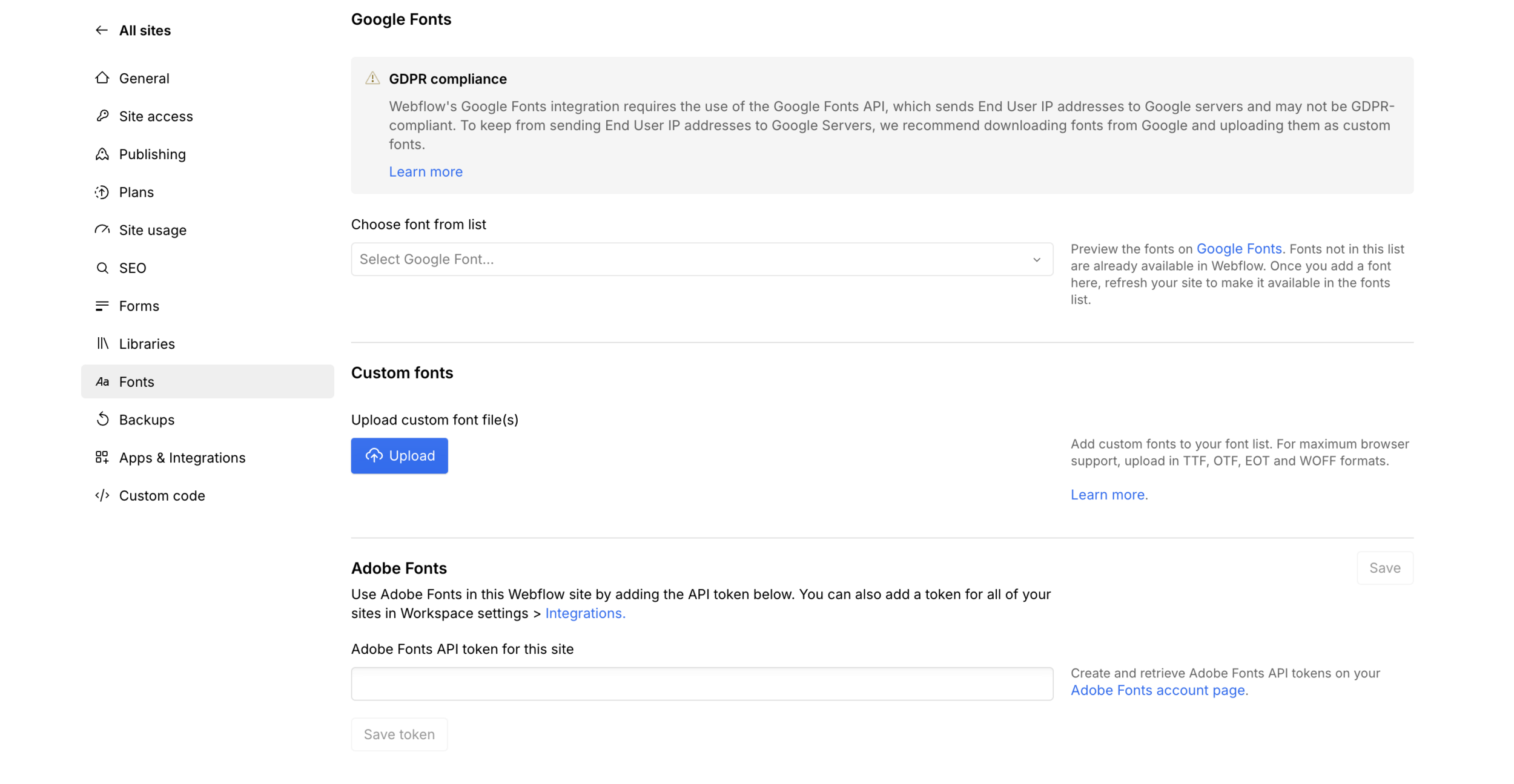Select the Fonts sidebar item
Image resolution: width=1514 pixels, height=784 pixels.
coord(137,381)
